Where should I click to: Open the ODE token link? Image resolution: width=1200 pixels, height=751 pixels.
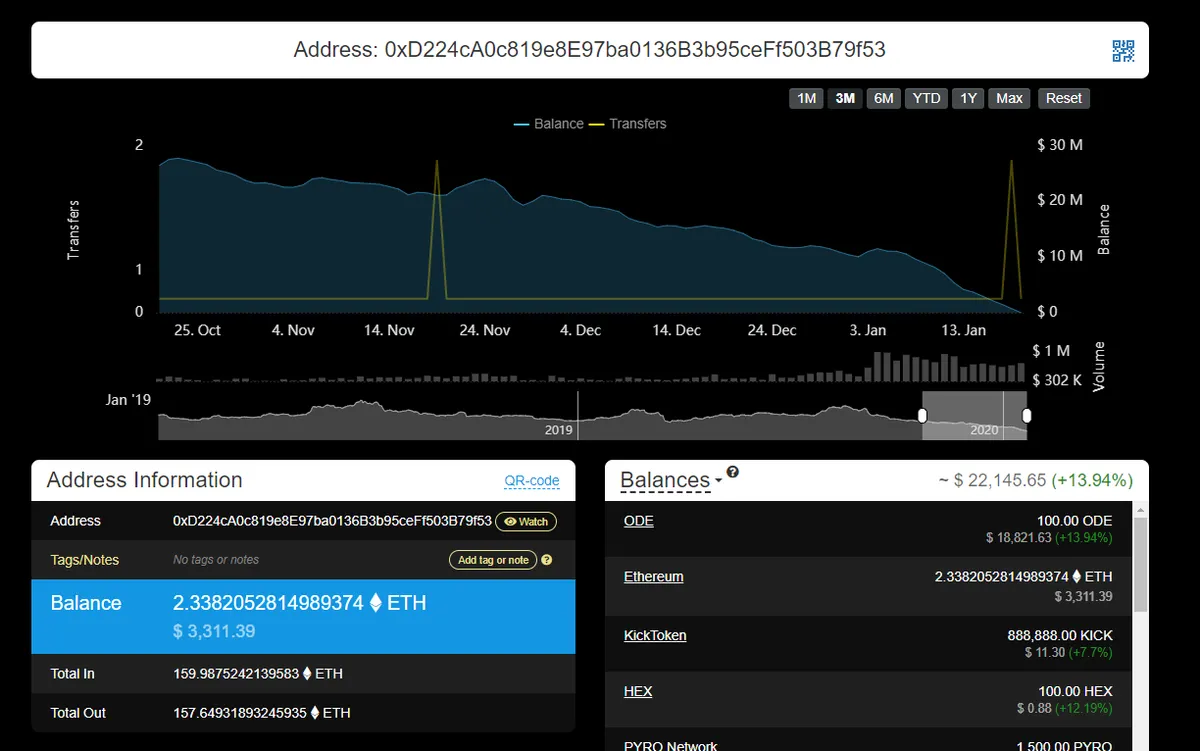tap(638, 521)
